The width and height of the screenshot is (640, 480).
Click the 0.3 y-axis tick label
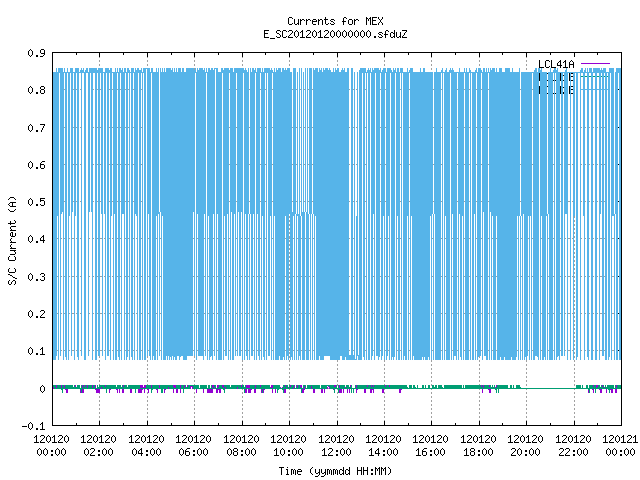tap(36, 277)
